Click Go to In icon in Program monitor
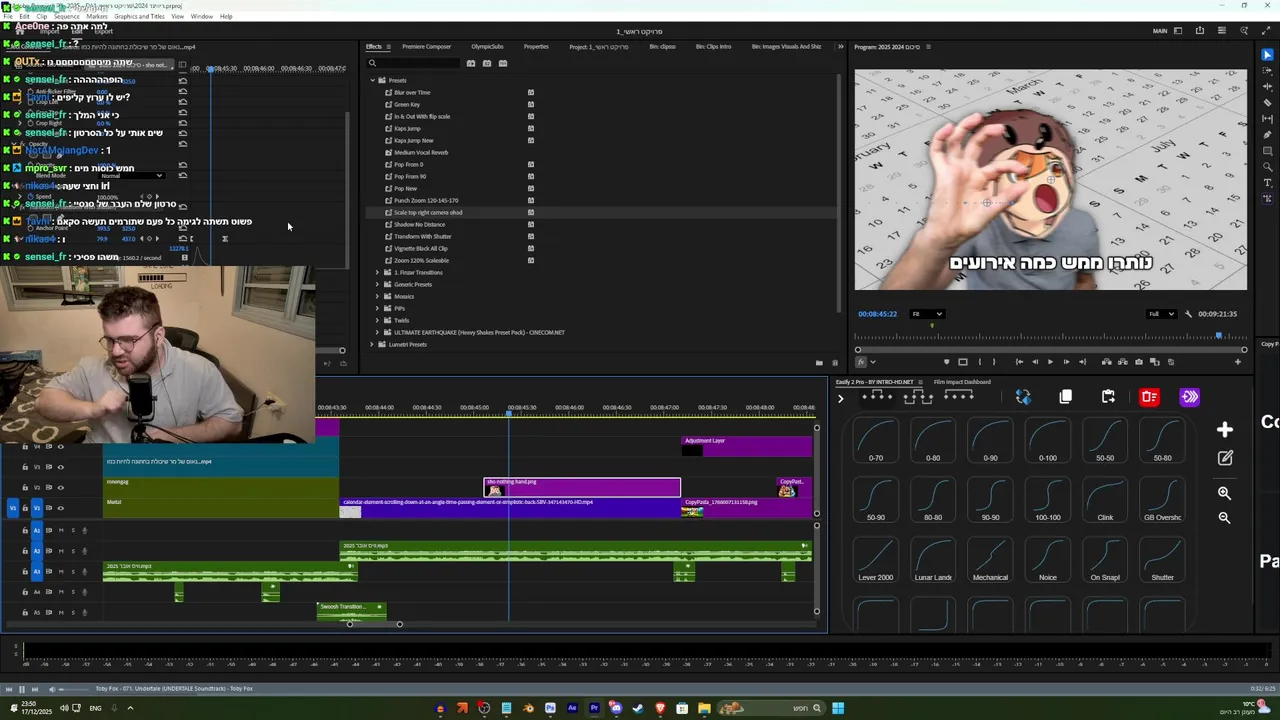This screenshot has width=1280, height=720. click(1019, 362)
